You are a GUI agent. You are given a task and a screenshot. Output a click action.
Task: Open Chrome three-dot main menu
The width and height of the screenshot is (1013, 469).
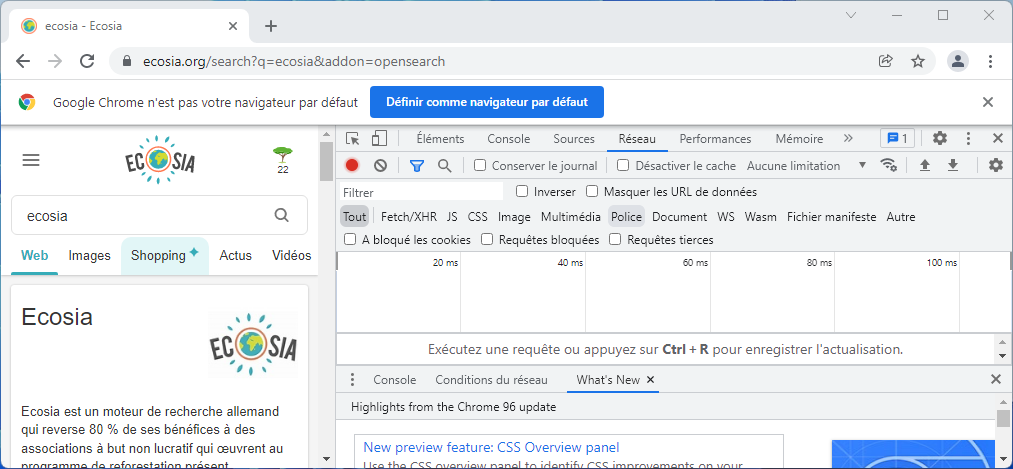point(990,61)
